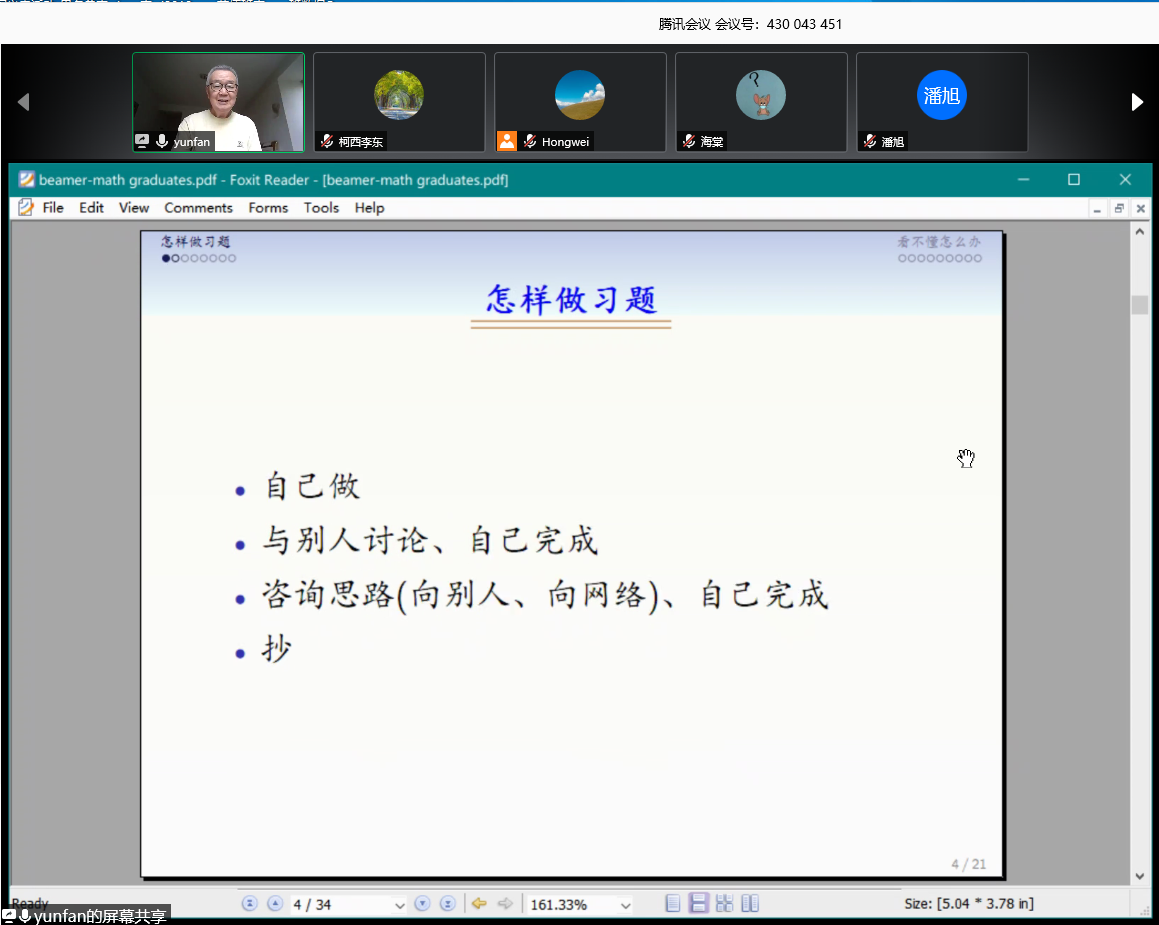Viewport: 1159px width, 925px height.
Task: Open the Forms menu
Action: click(x=268, y=208)
